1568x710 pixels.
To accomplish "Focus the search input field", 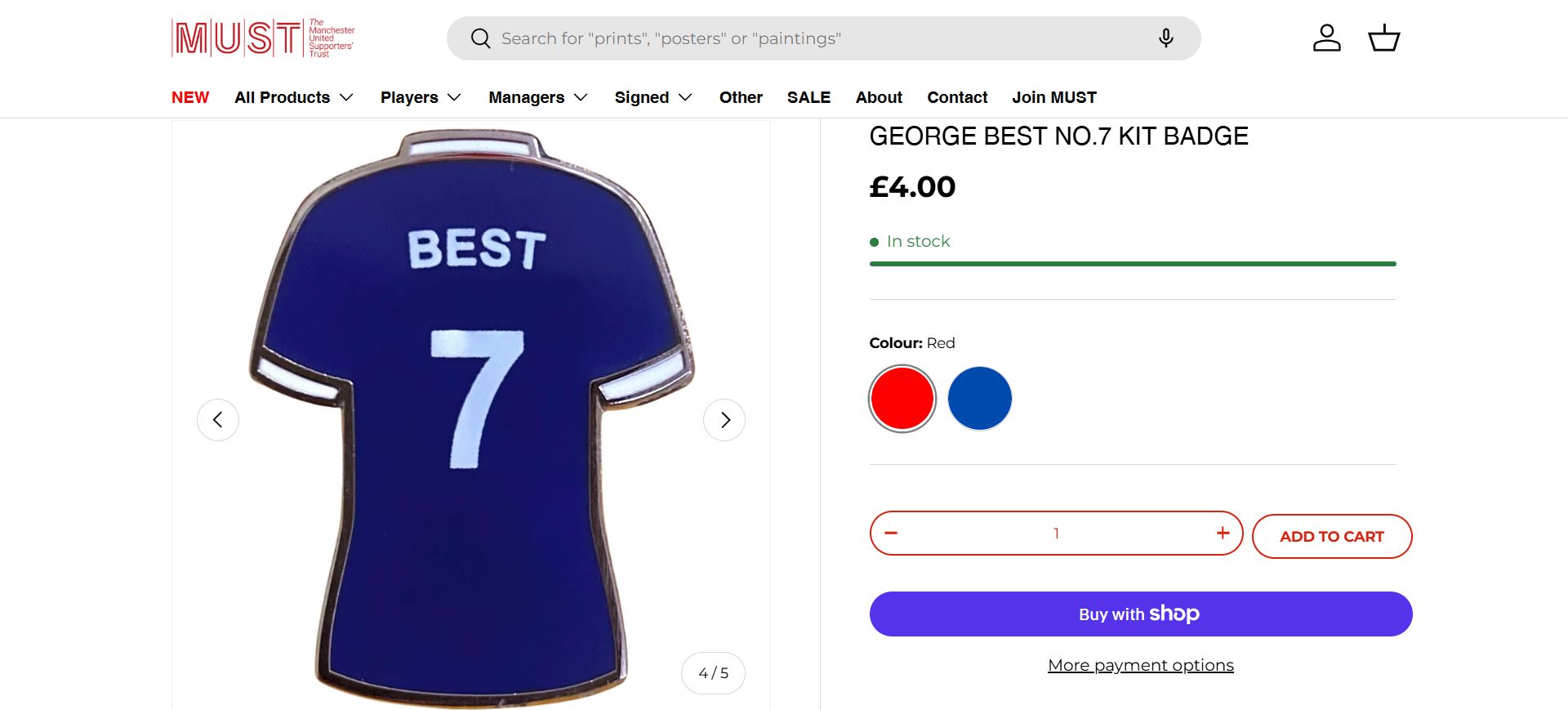I will tap(817, 38).
